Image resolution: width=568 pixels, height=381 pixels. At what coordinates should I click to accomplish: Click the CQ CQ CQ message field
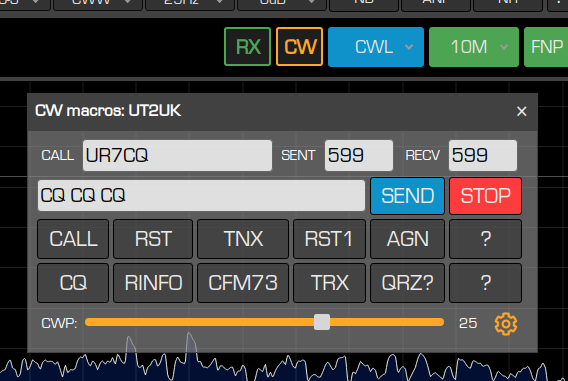coord(201,196)
